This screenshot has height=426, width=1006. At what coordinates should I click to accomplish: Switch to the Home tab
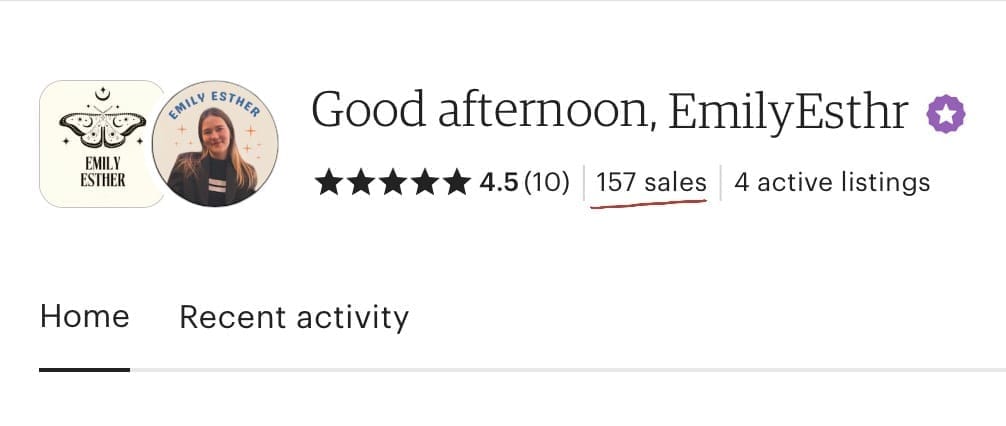[x=84, y=317]
